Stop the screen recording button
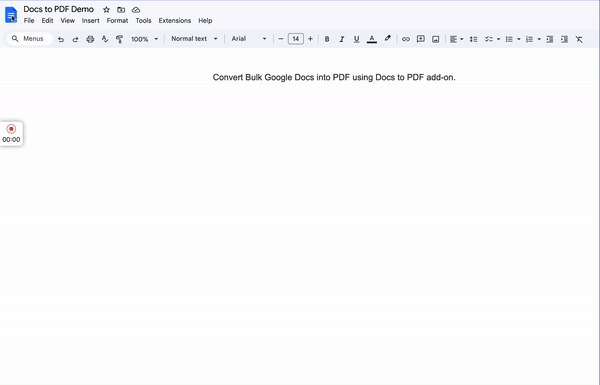Screen dimensions: 600x385 (x=11, y=129)
